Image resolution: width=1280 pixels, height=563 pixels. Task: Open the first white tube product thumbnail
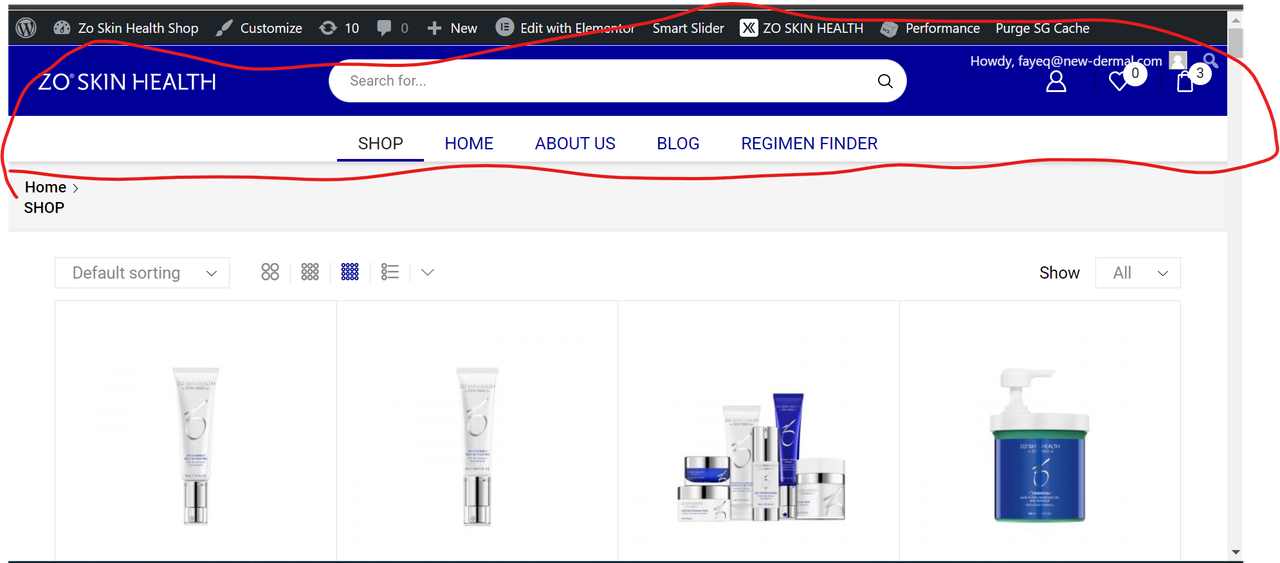195,445
